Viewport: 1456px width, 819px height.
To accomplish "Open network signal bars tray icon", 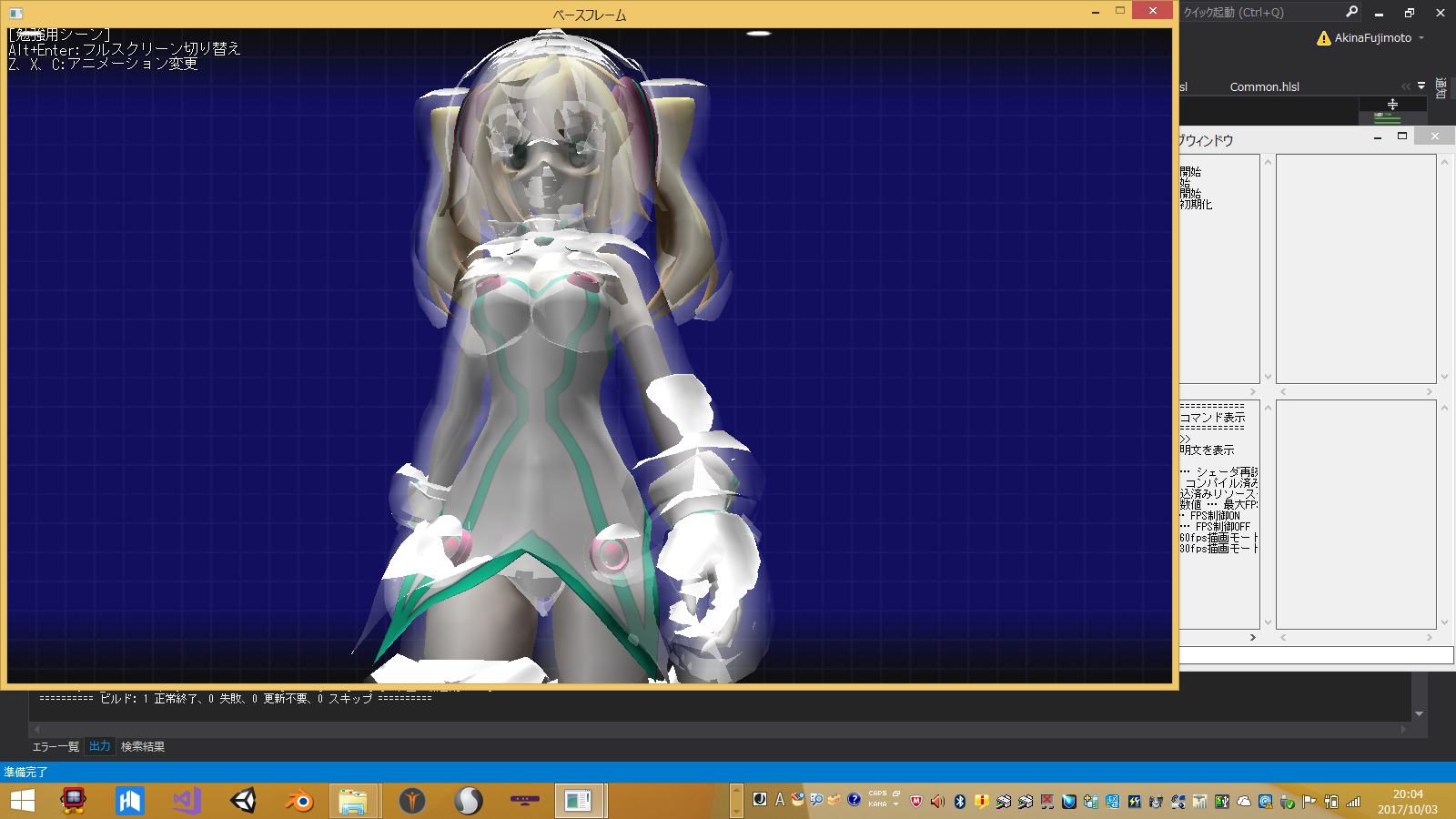I will [x=1353, y=802].
